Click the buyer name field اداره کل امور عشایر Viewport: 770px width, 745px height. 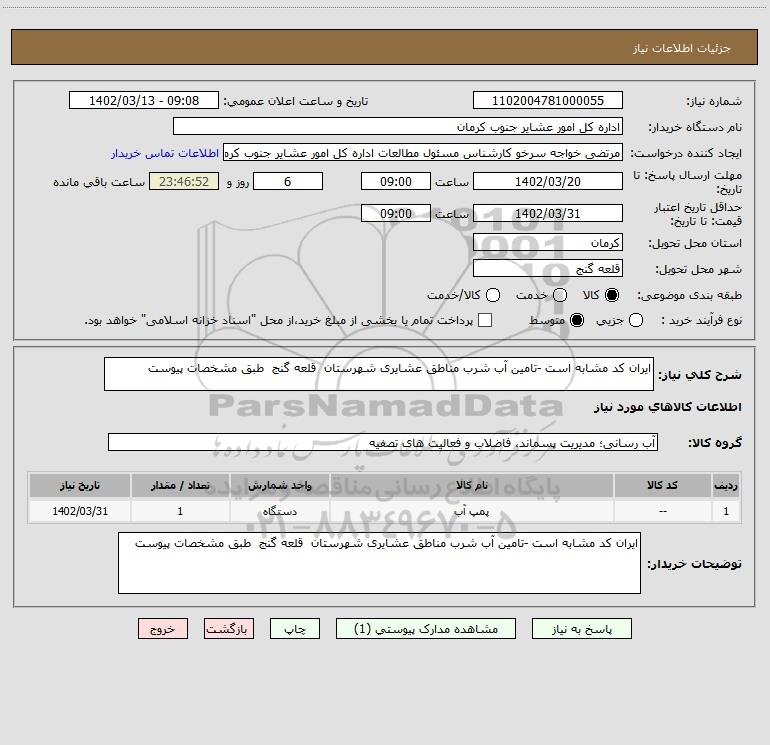(x=398, y=127)
